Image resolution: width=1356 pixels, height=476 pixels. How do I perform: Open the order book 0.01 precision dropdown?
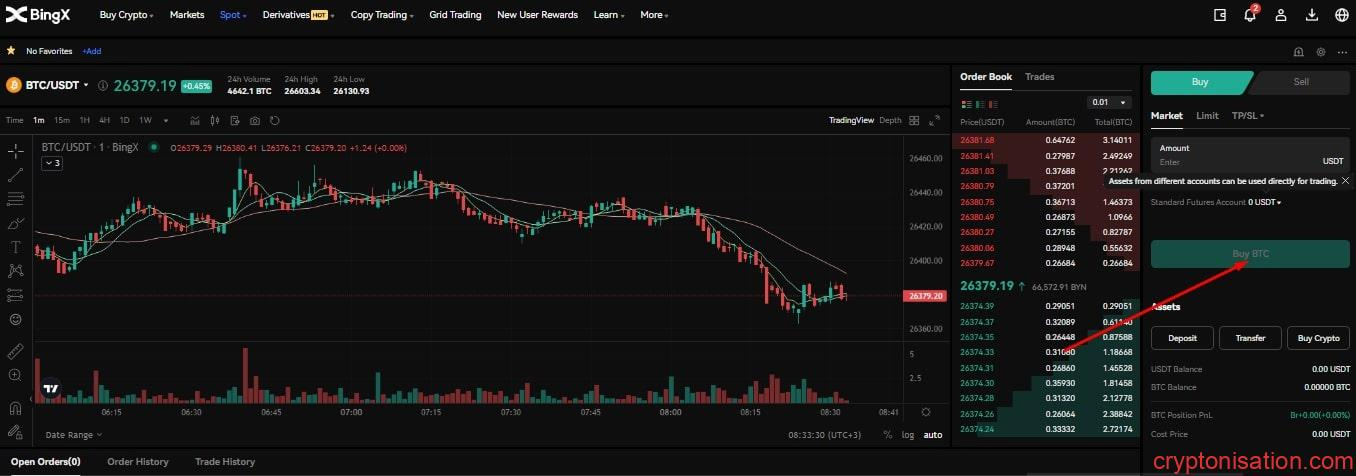coord(1108,102)
